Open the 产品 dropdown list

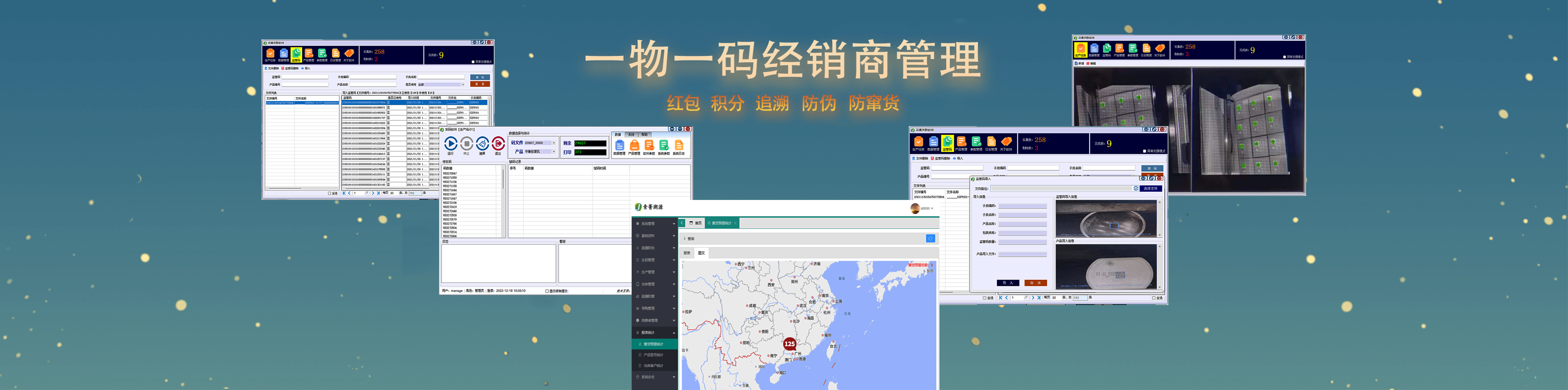point(553,152)
